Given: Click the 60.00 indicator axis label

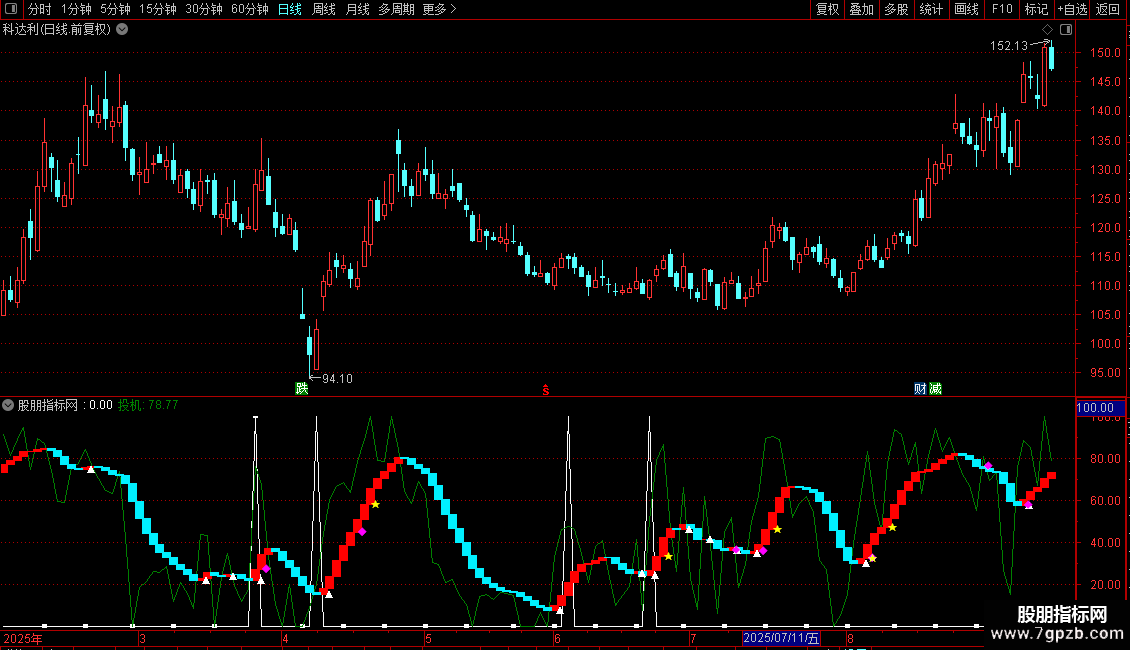Looking at the screenshot, I should [1105, 500].
